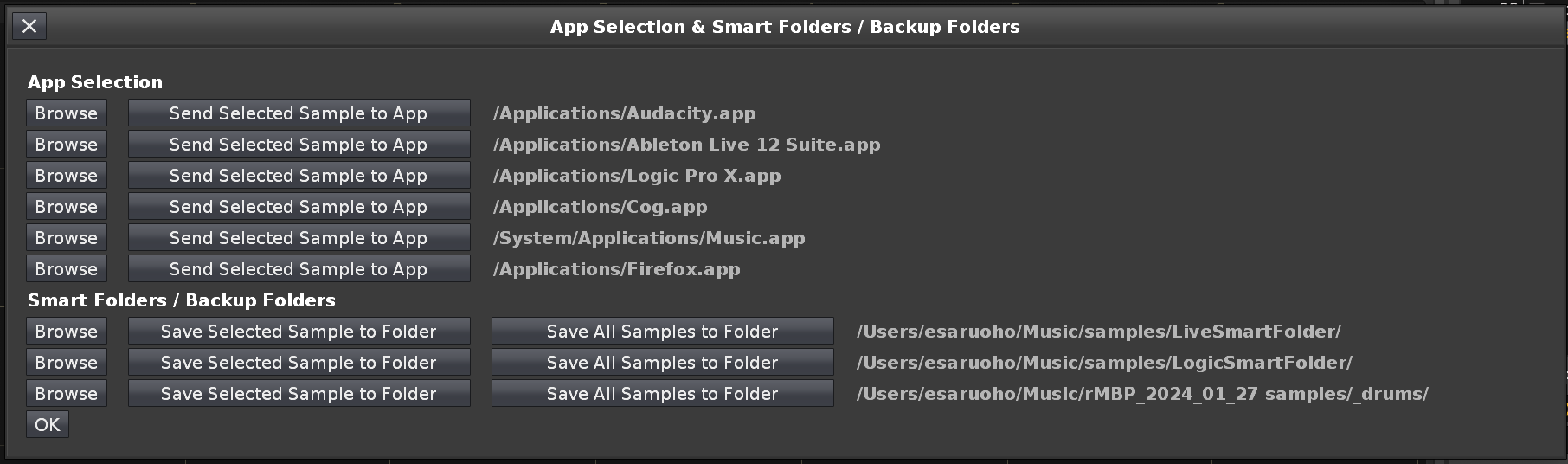The width and height of the screenshot is (1568, 464).
Task: Click Browse for the Cog.app row
Action: tap(67, 207)
